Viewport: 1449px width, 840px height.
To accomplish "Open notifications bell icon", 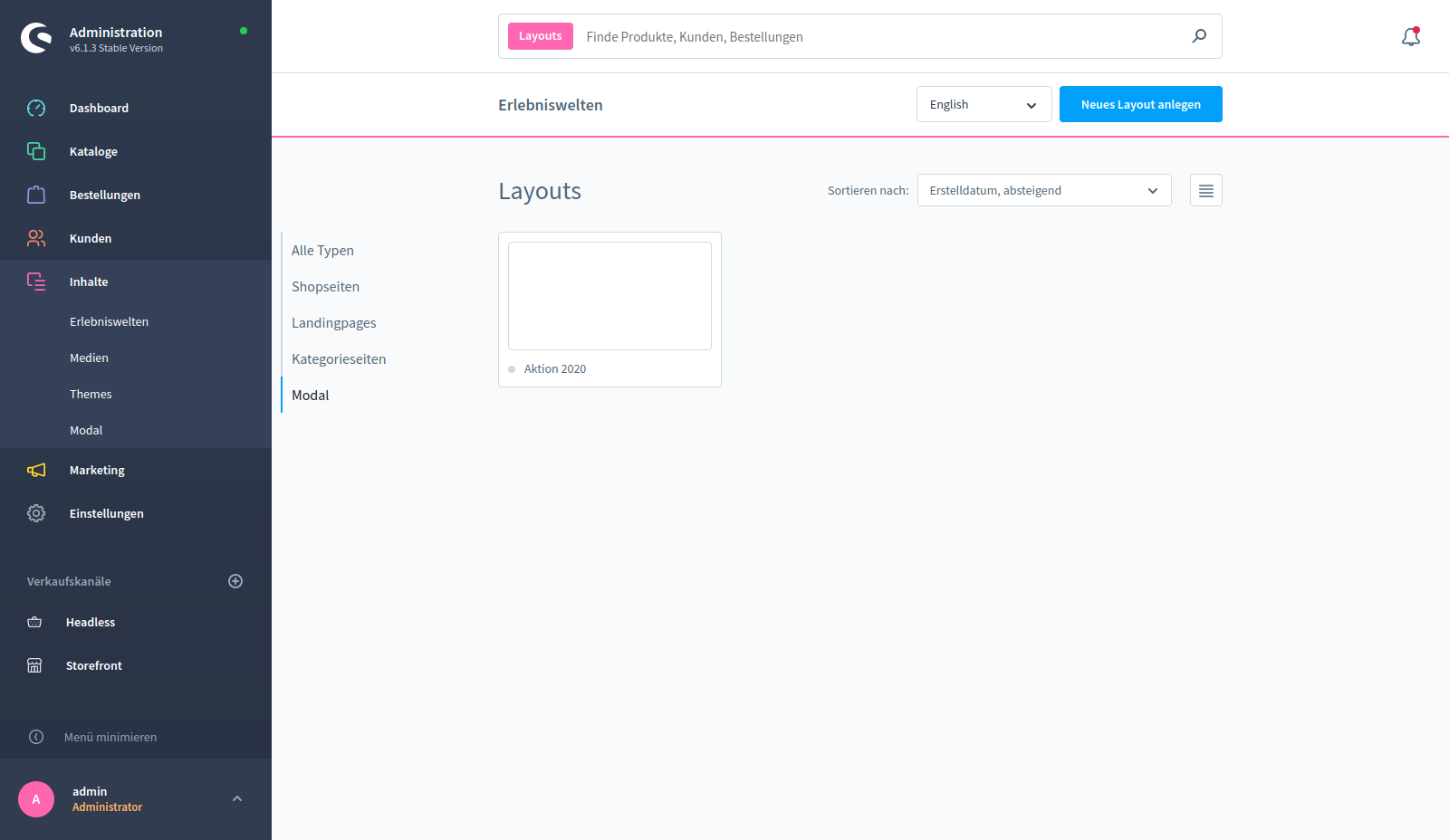I will click(1410, 36).
